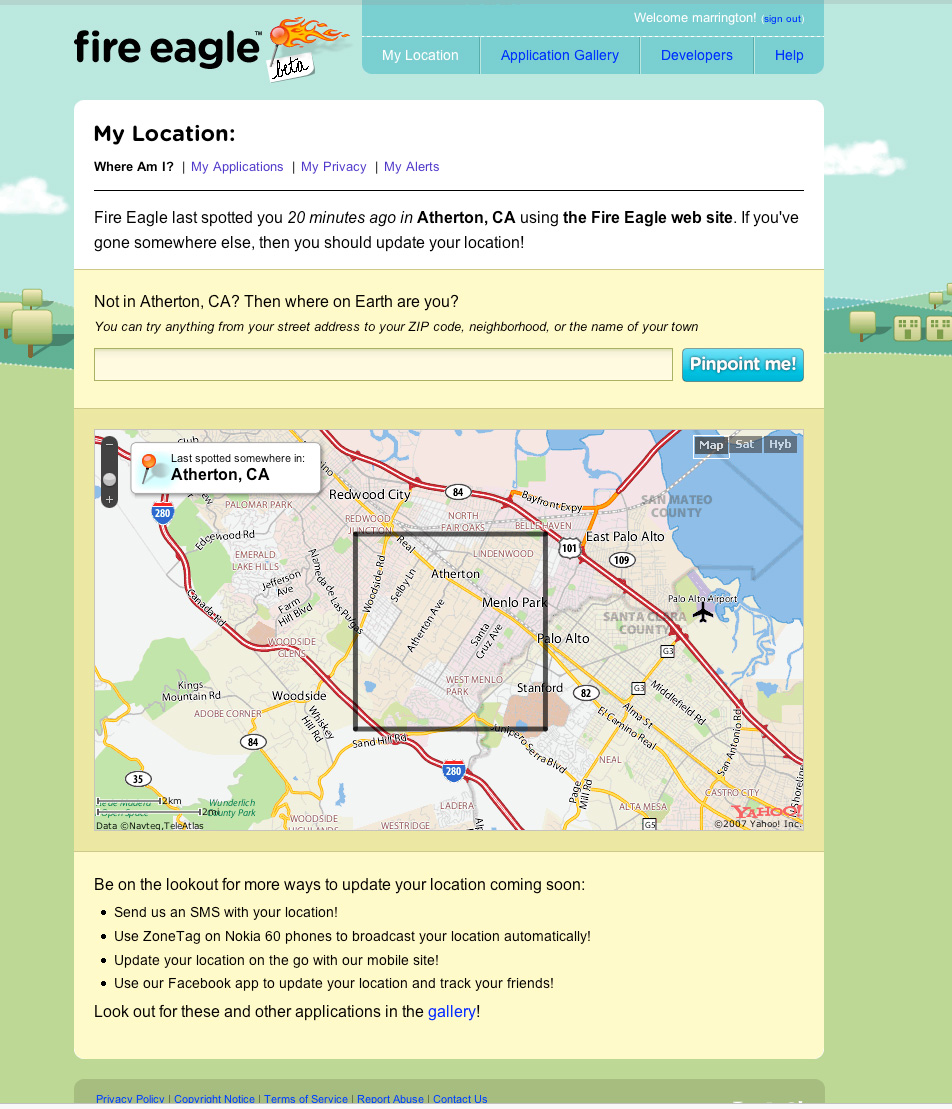
Task: Open the Report Abuse footer link
Action: coord(390,1099)
